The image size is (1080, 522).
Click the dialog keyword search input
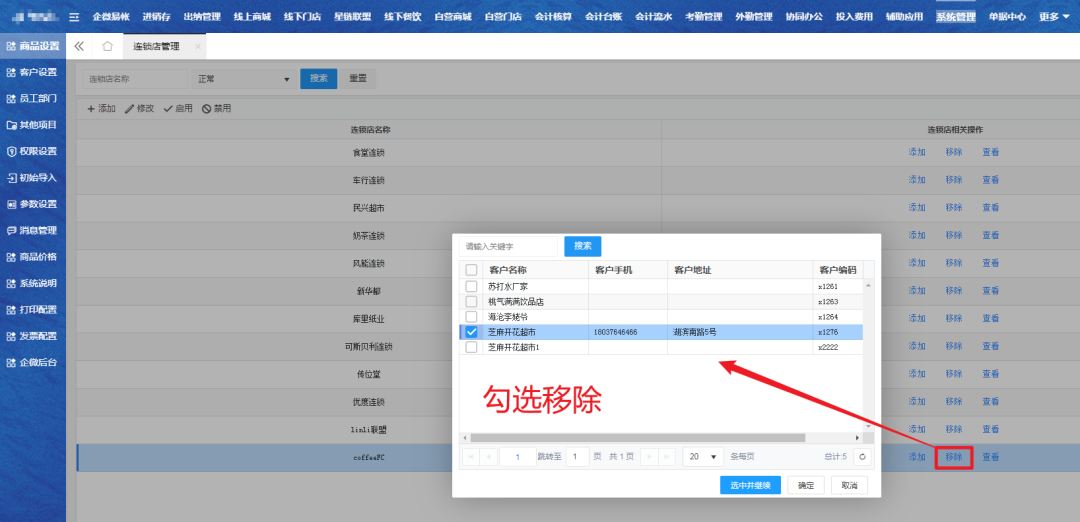point(509,246)
